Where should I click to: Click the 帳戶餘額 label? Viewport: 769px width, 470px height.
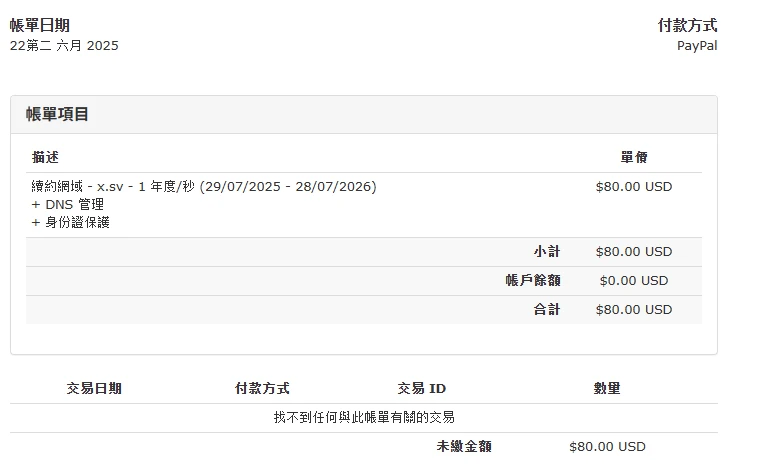(x=533, y=281)
